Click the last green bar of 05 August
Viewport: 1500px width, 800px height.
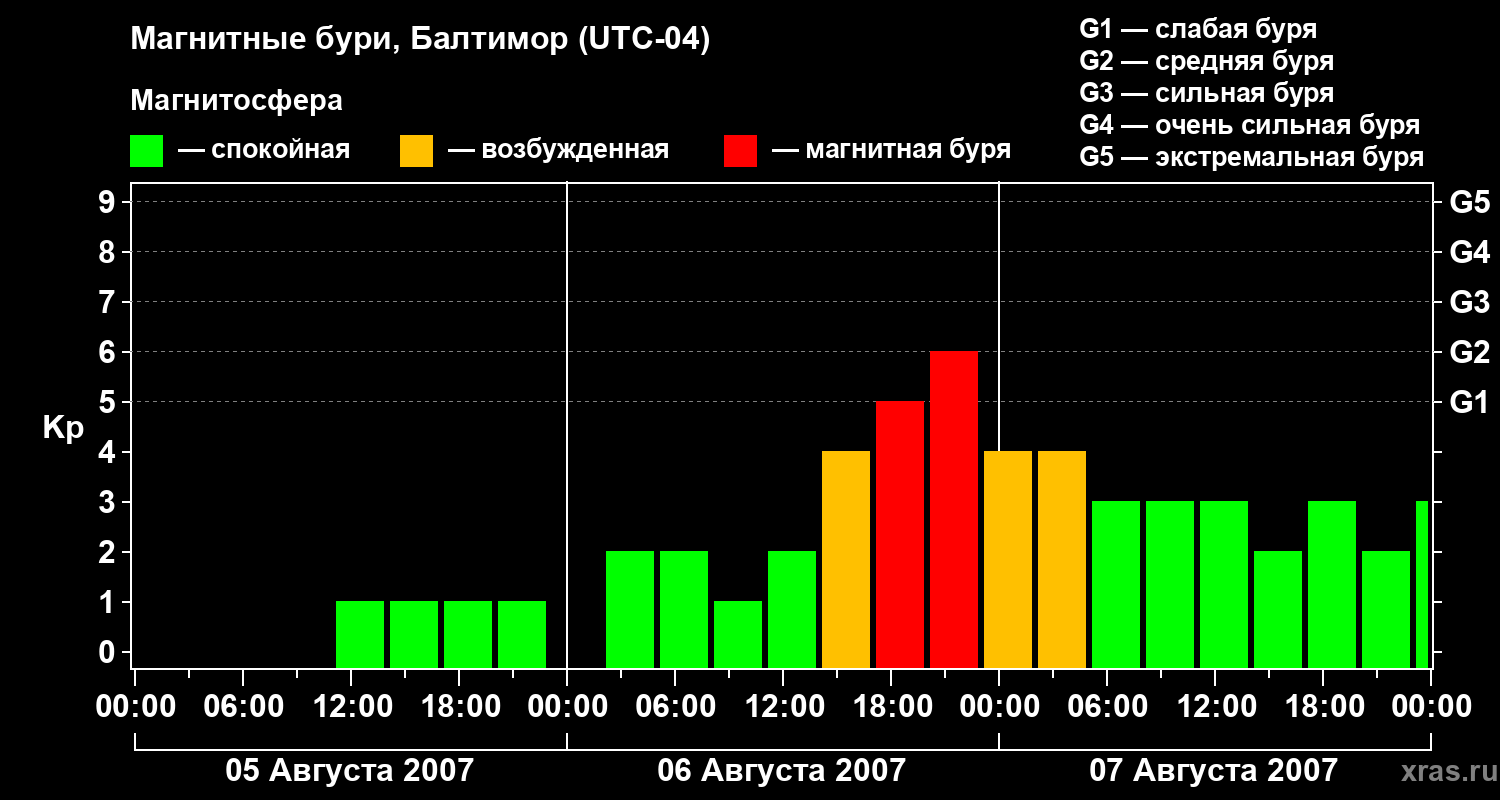coord(522,635)
